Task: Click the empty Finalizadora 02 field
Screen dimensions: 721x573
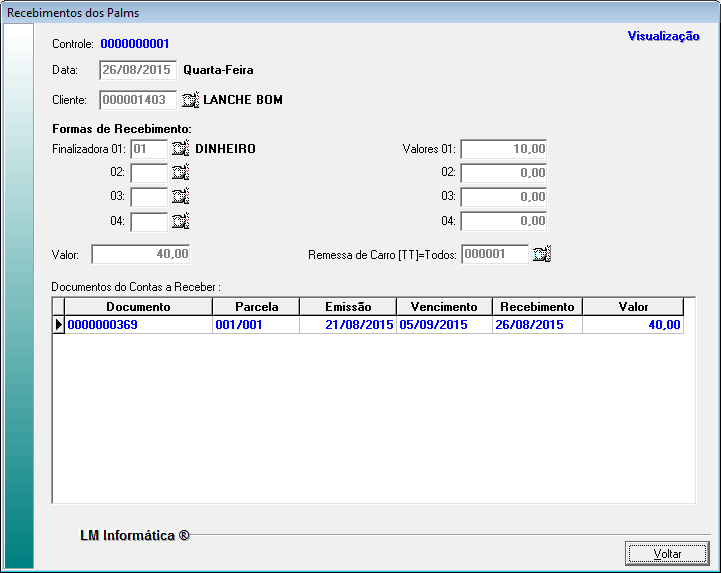Action: (149, 172)
